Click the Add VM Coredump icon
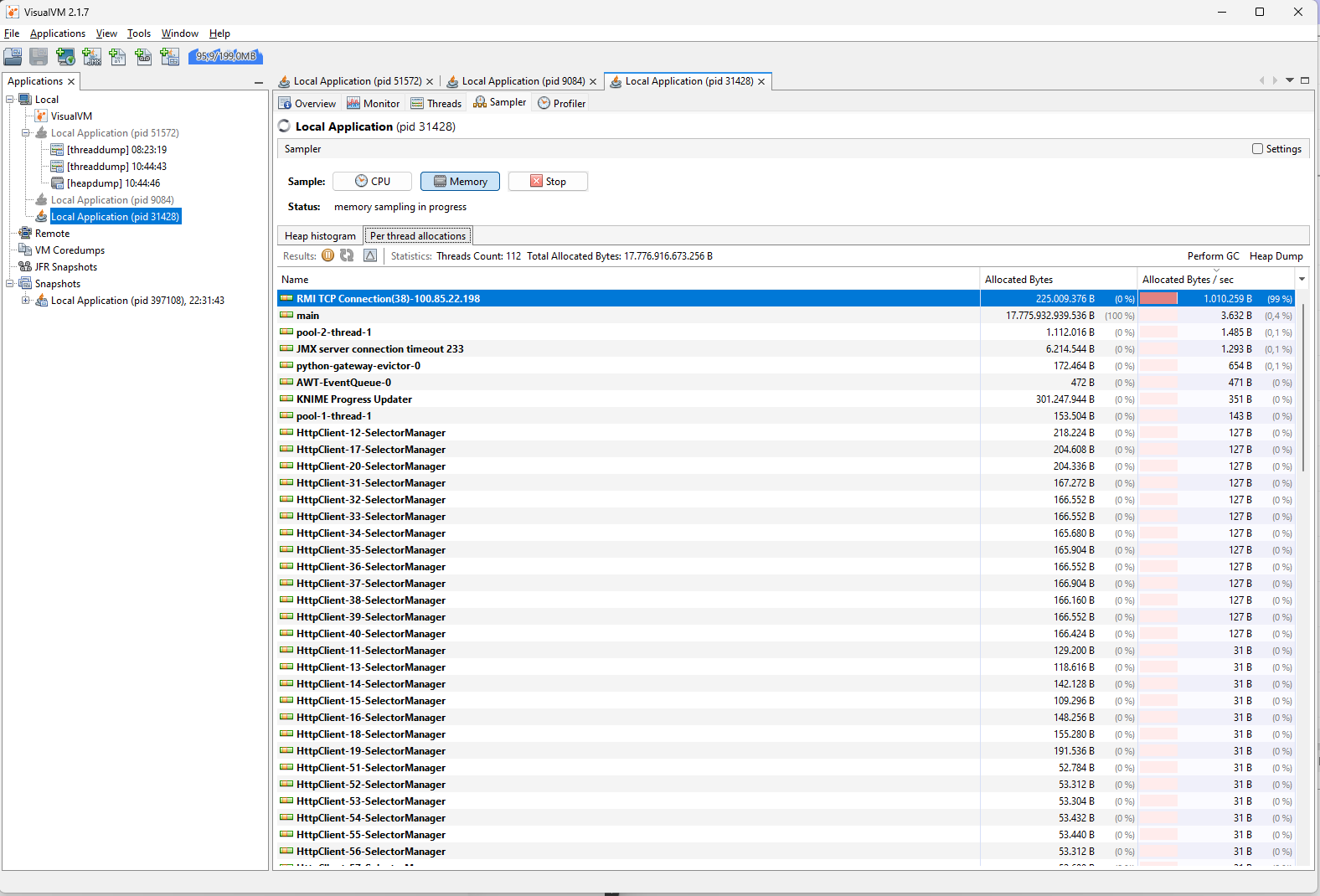 tap(117, 56)
